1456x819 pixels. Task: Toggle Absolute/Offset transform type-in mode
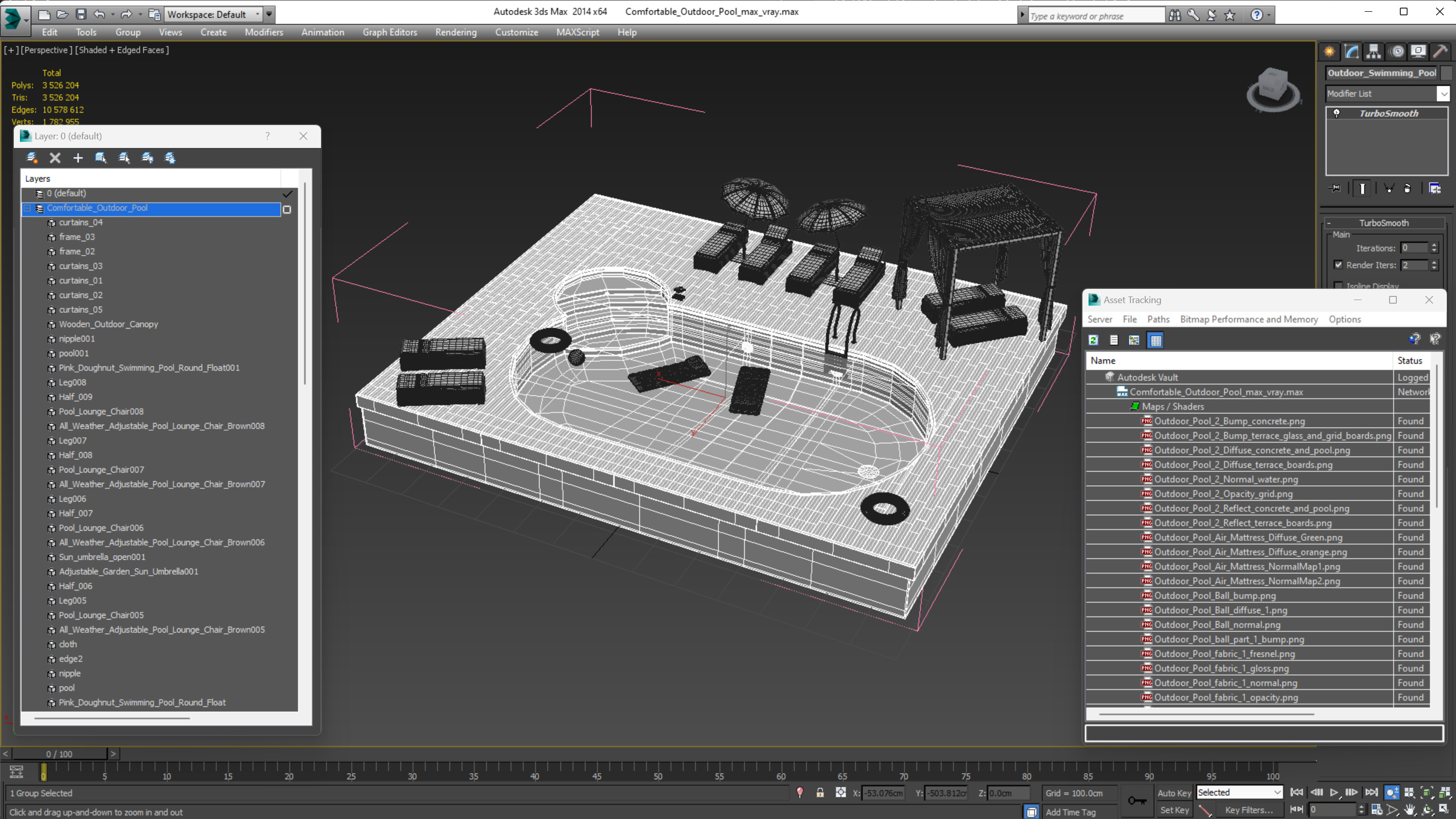click(x=841, y=793)
